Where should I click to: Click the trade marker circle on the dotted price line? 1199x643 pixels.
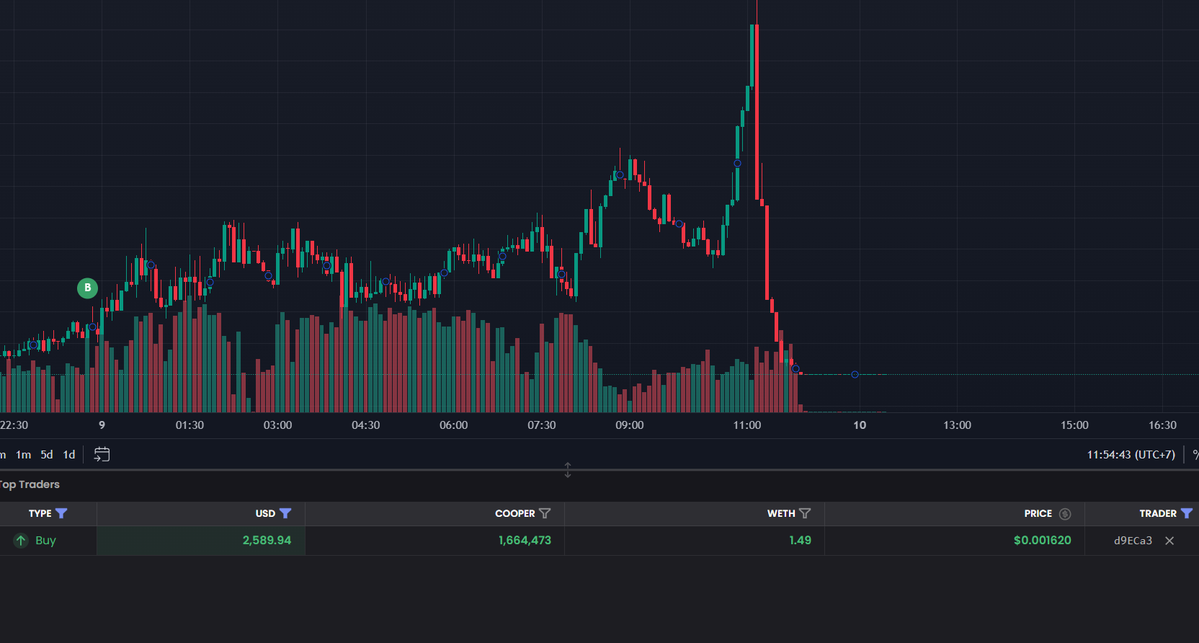tap(855, 375)
